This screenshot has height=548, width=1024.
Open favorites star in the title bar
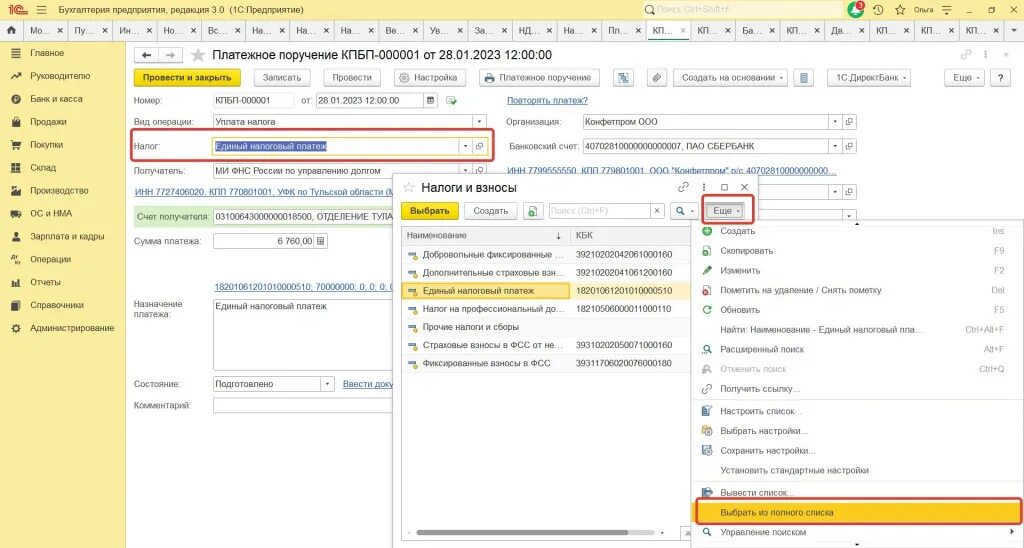[900, 10]
